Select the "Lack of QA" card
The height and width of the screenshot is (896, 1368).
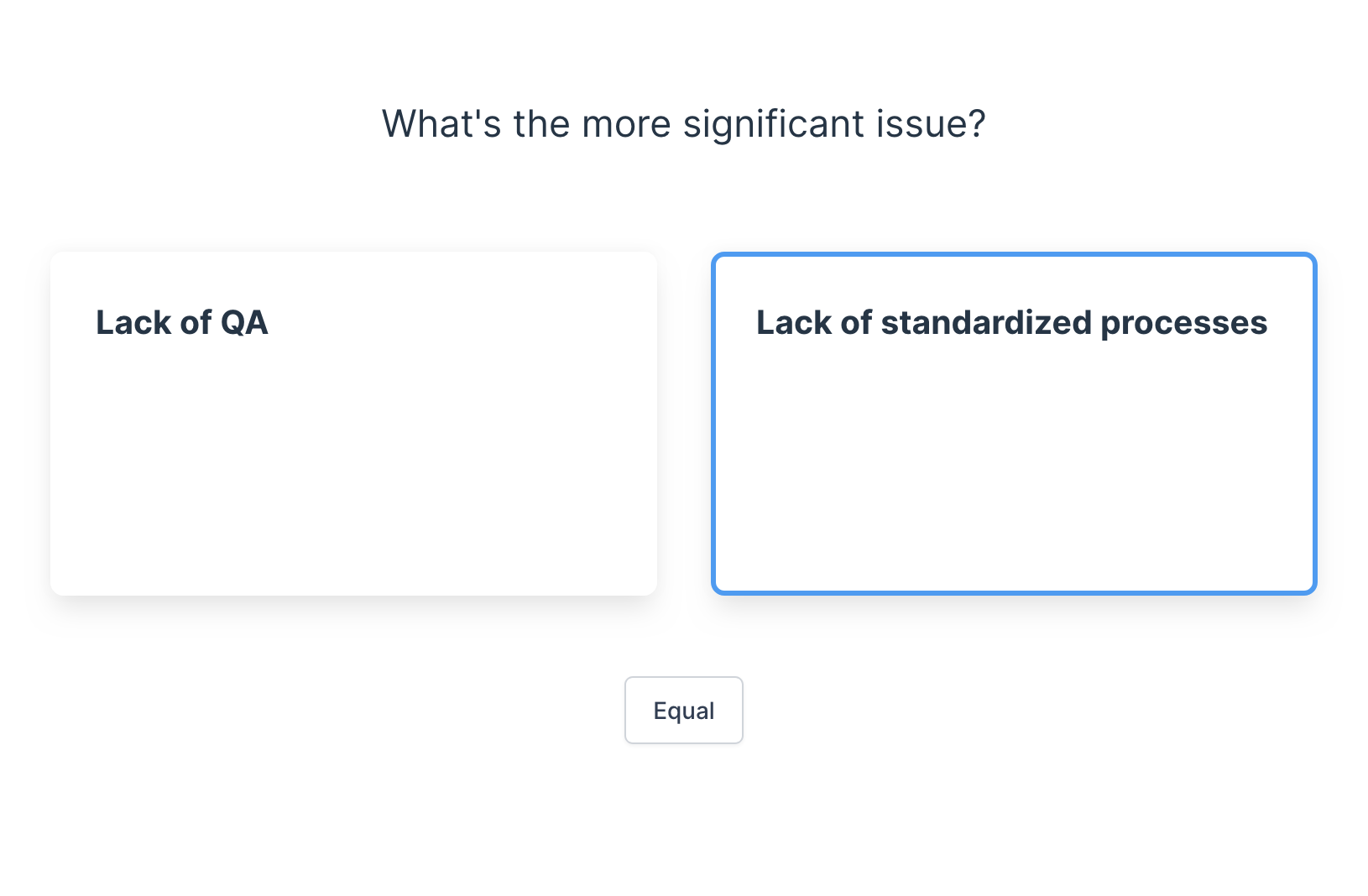[x=353, y=424]
